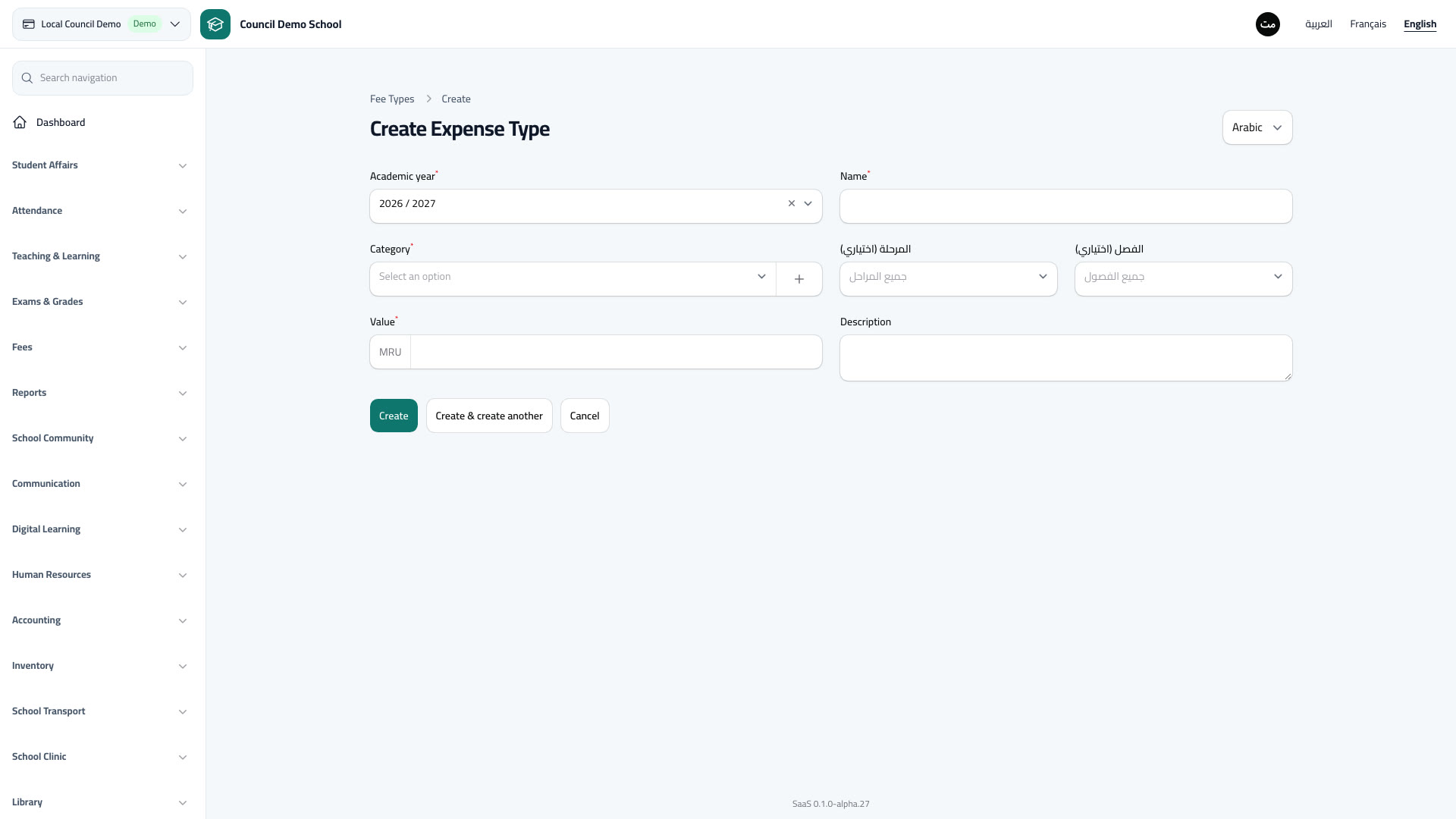Expand the Library group
This screenshot has width=1456, height=819.
coord(99,802)
